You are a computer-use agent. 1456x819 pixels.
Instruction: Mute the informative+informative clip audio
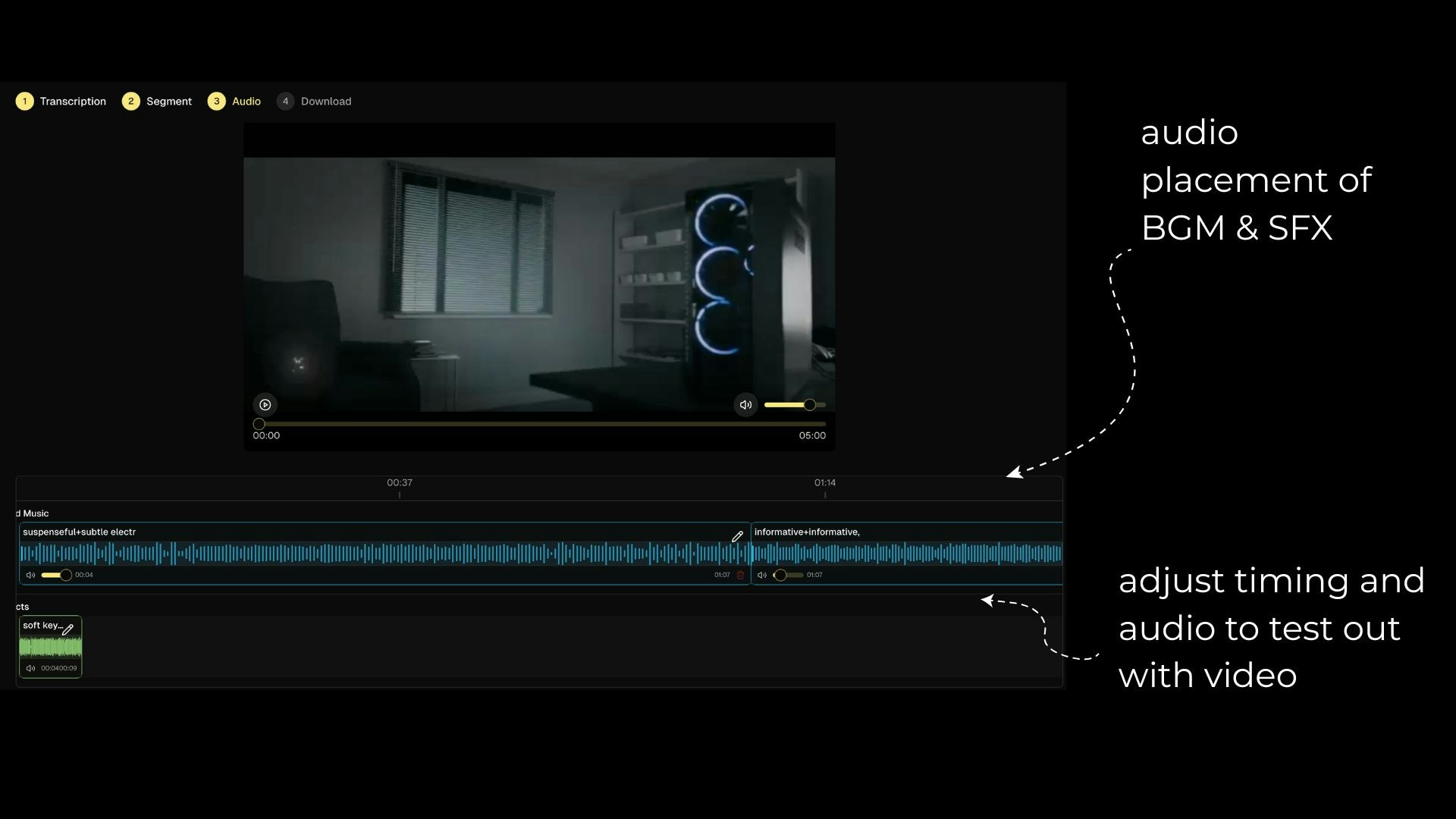762,576
